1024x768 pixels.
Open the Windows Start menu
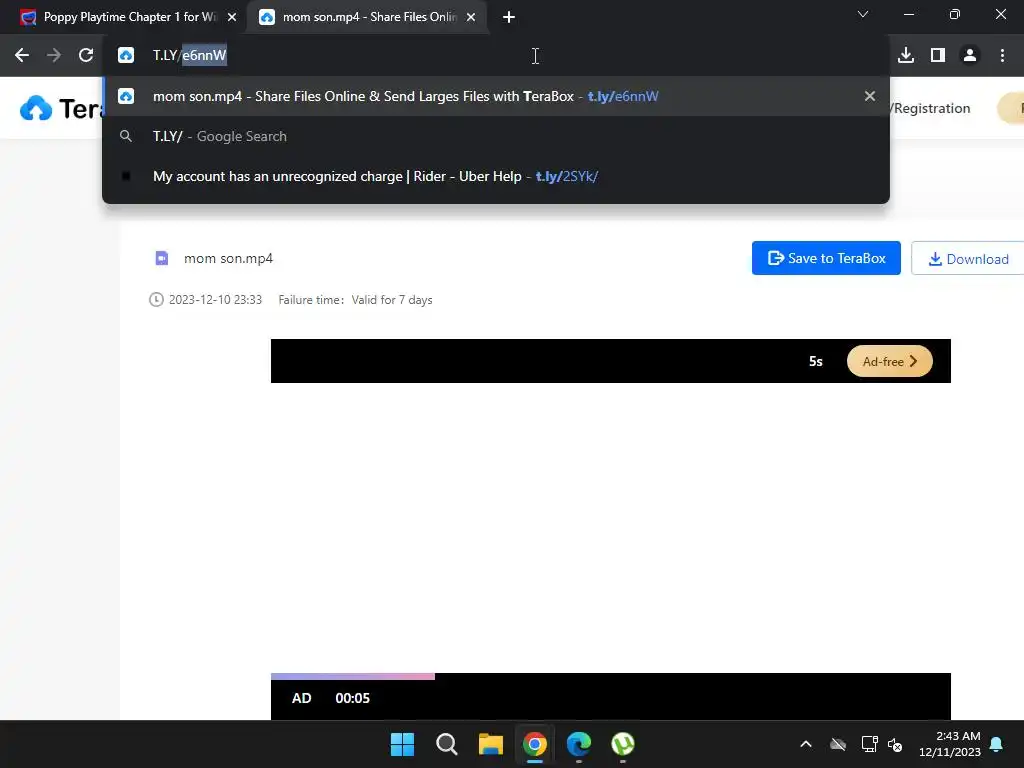click(x=402, y=744)
